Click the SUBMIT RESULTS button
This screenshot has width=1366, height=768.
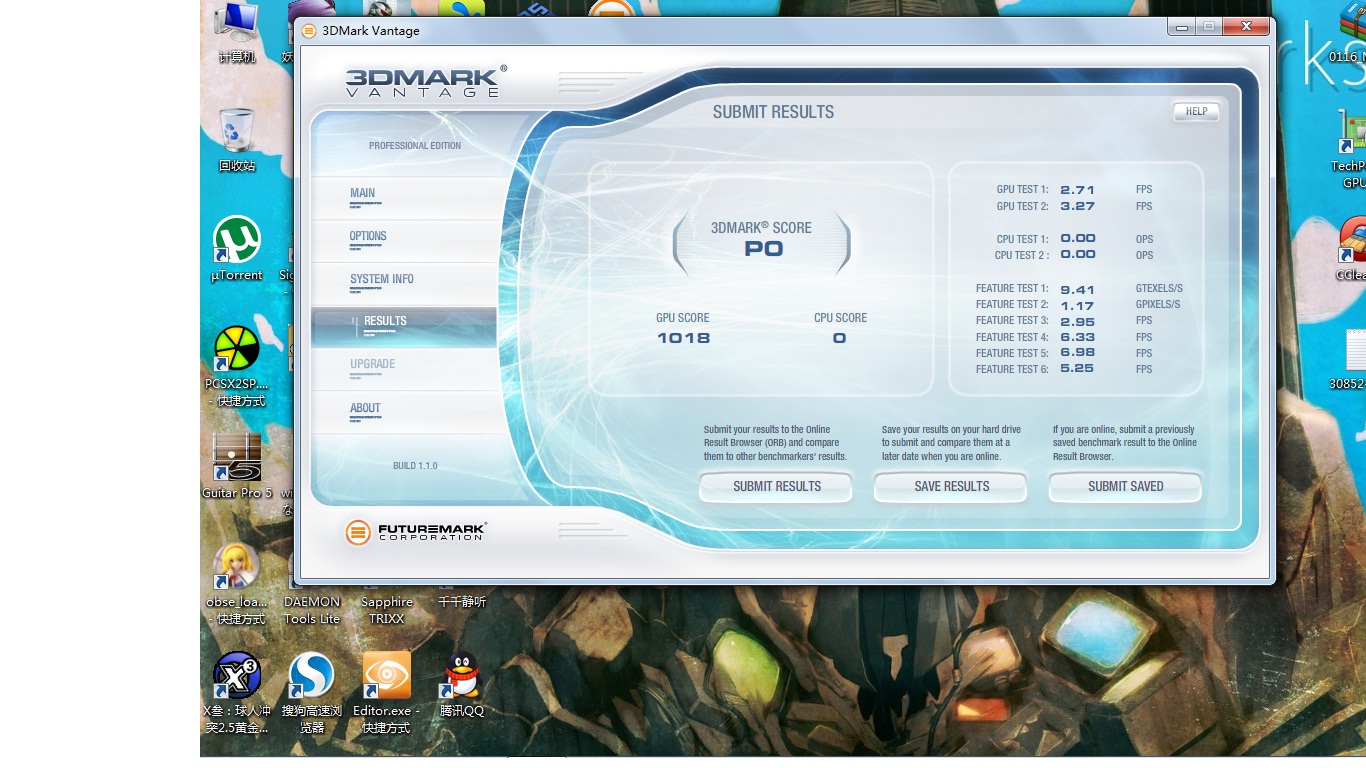(776, 487)
